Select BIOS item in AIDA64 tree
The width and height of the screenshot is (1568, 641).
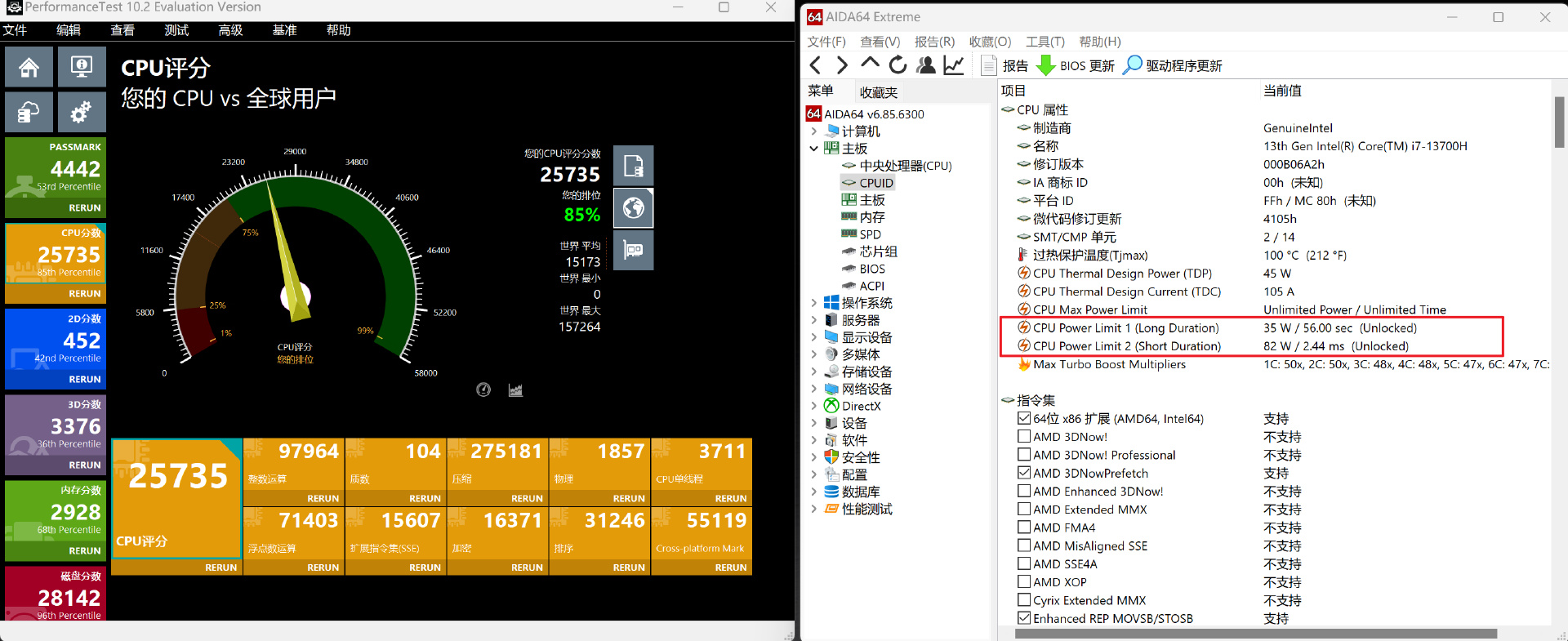[x=872, y=269]
